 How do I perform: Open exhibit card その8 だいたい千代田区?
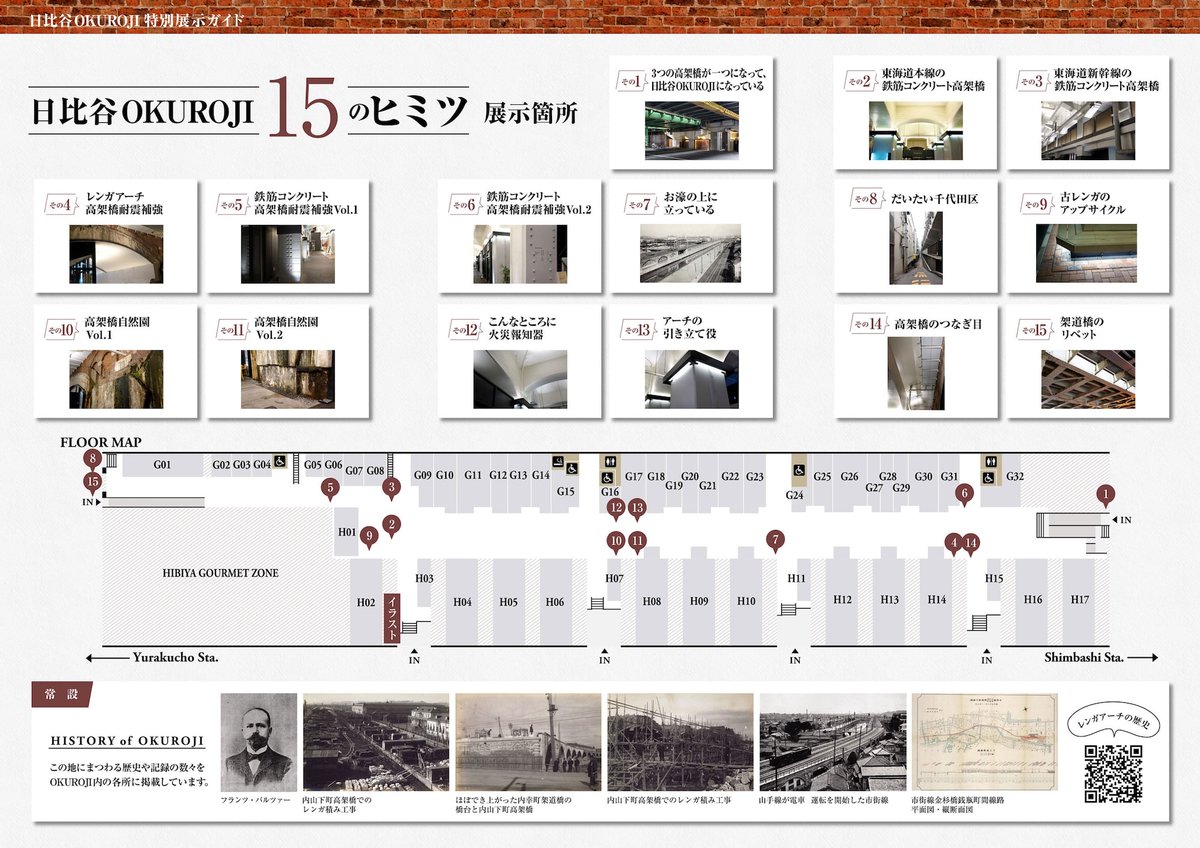tap(916, 236)
